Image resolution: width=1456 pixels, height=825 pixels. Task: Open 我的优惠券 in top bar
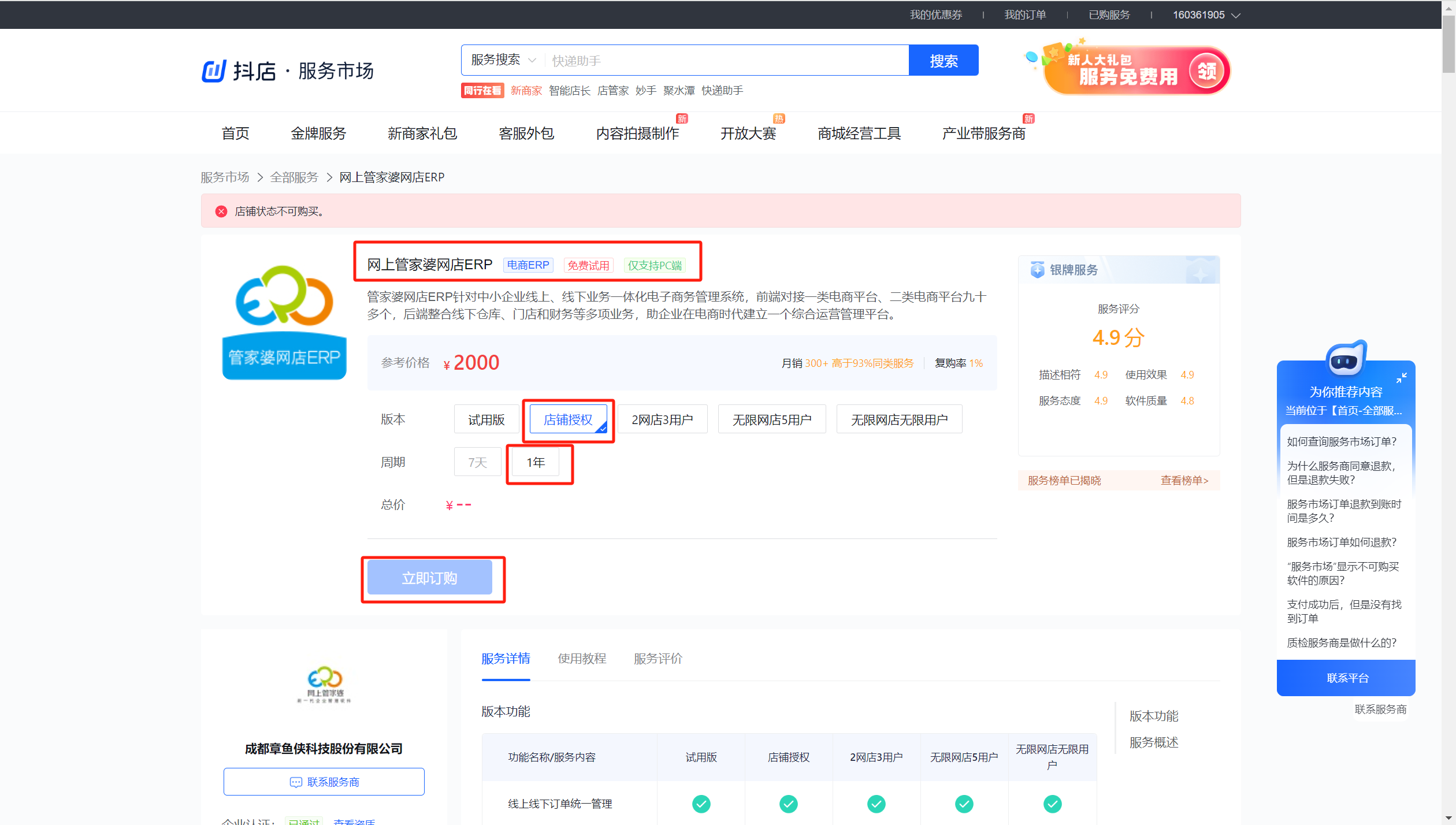pos(936,15)
